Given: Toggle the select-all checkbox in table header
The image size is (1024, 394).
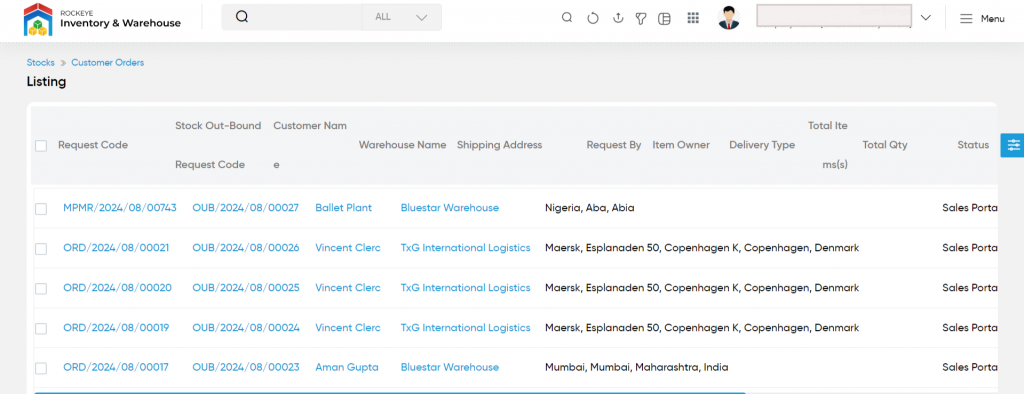Looking at the screenshot, I should [x=41, y=146].
